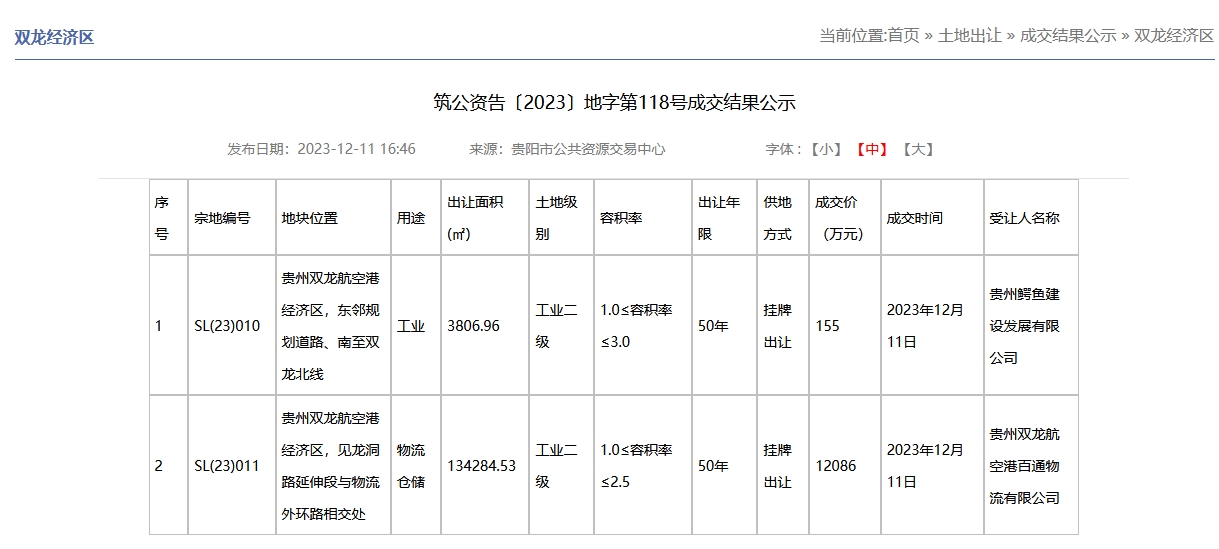Click transferee 贵州鳄鱼建设发展有限公司
Image resolution: width=1219 pixels, height=549 pixels.
click(x=1024, y=326)
